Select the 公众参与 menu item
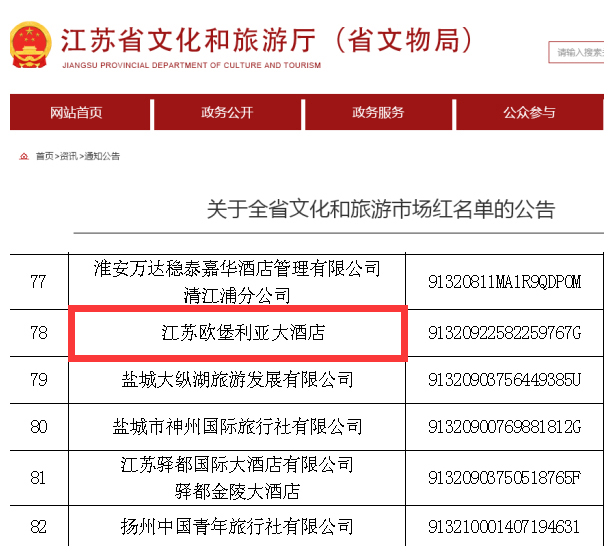 (x=529, y=113)
